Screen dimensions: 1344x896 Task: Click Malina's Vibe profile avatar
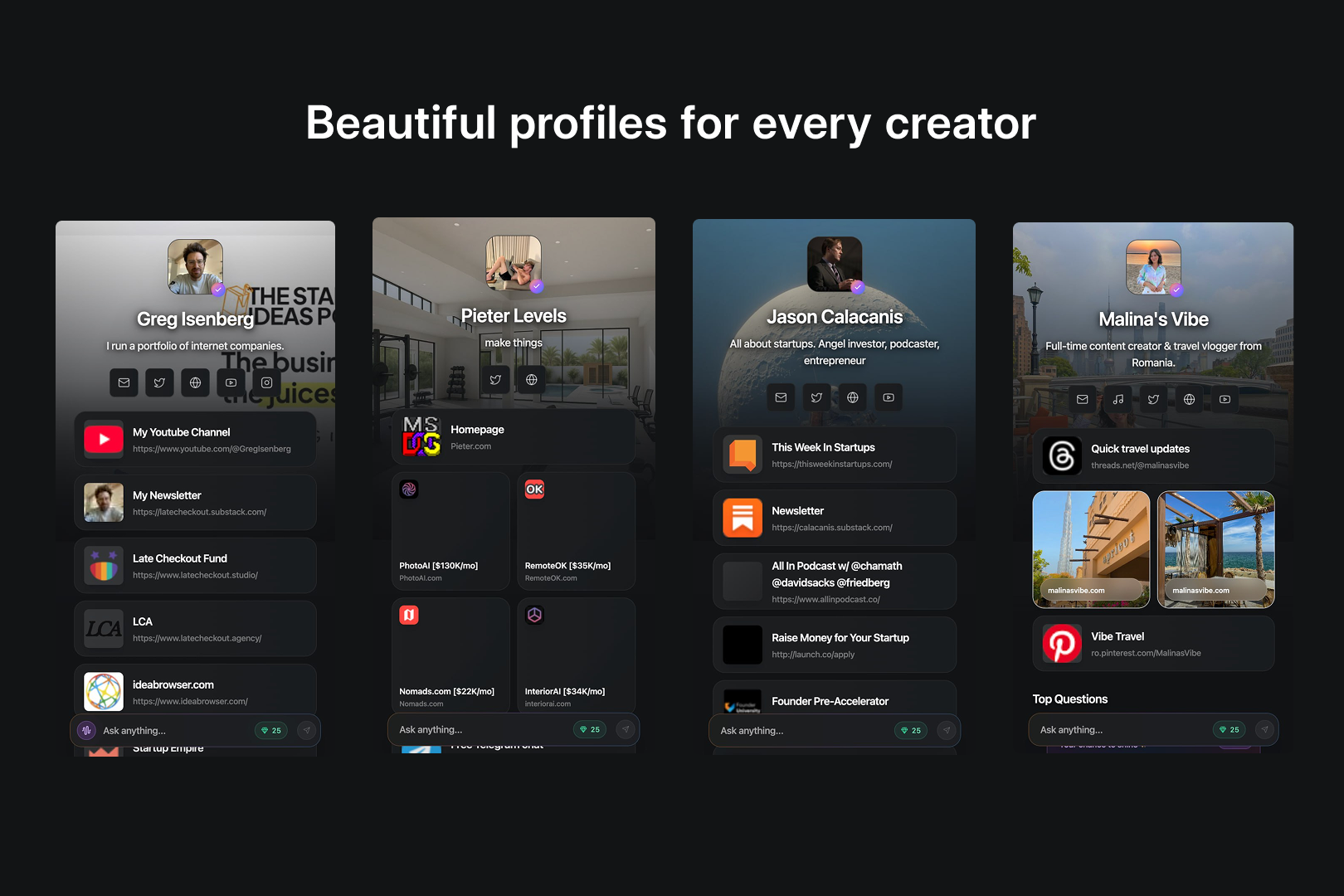coord(1153,267)
